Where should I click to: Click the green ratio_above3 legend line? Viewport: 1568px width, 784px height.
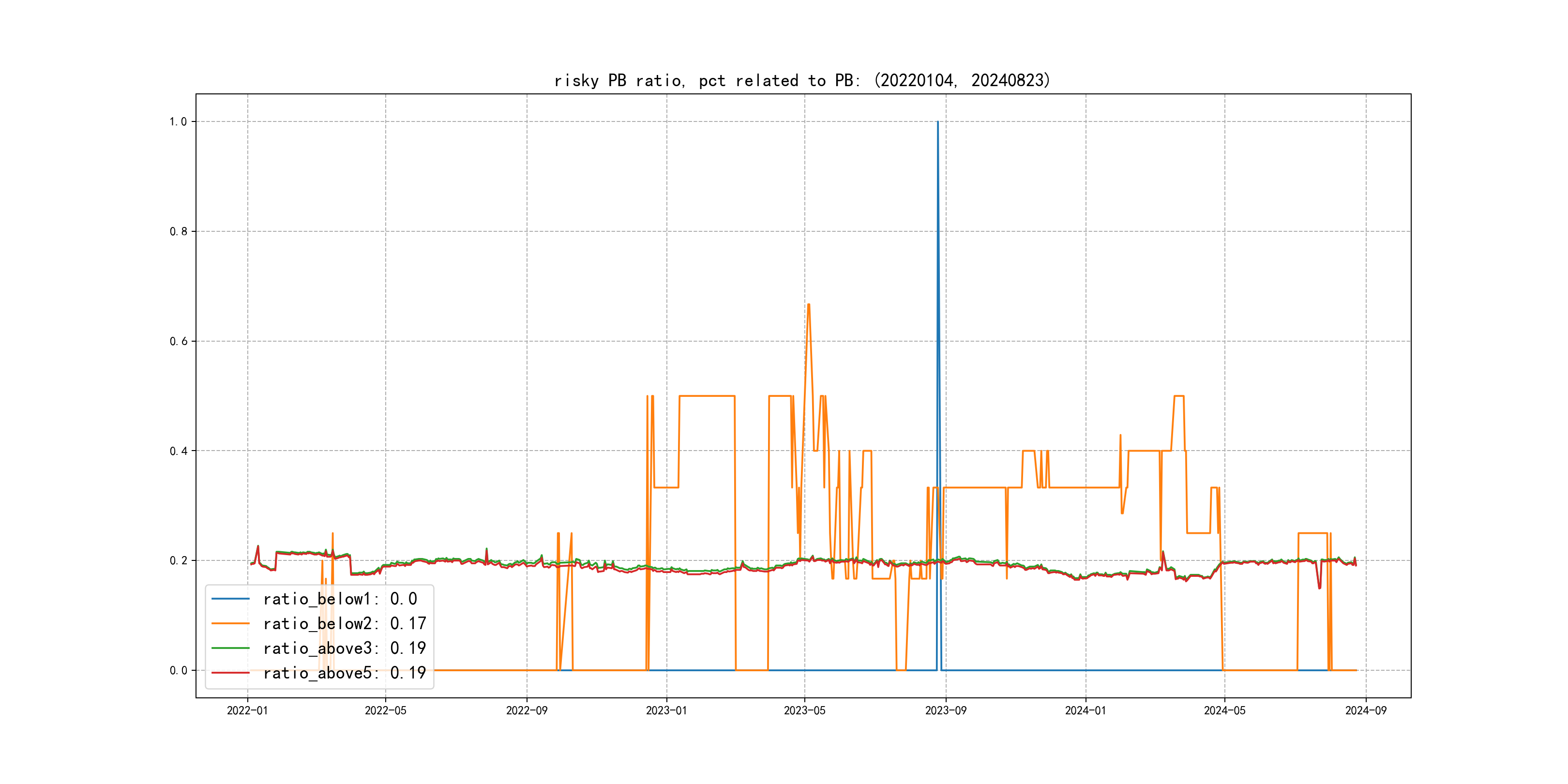pyautogui.click(x=230, y=648)
